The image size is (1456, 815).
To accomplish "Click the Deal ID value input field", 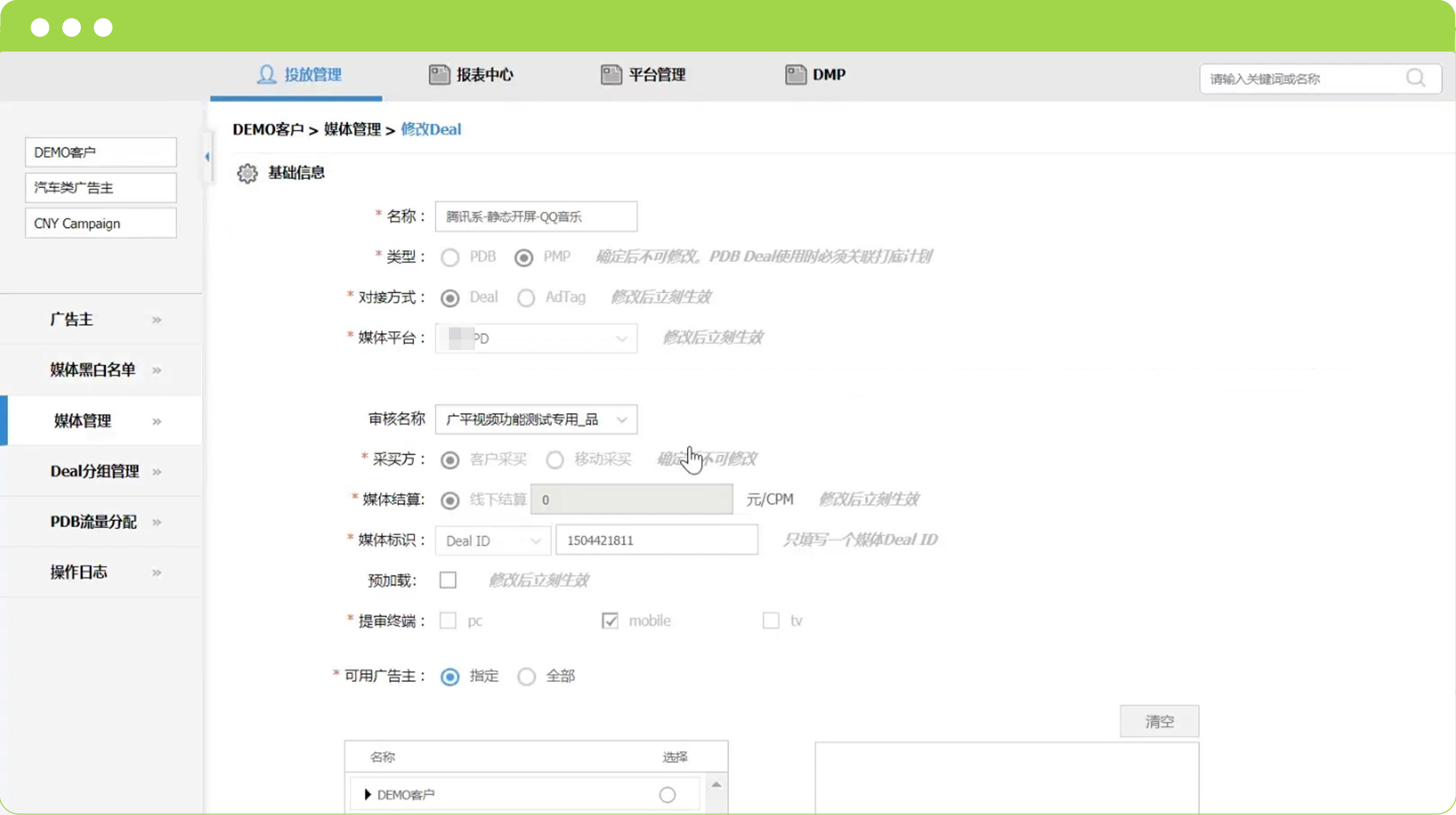I will coord(657,540).
